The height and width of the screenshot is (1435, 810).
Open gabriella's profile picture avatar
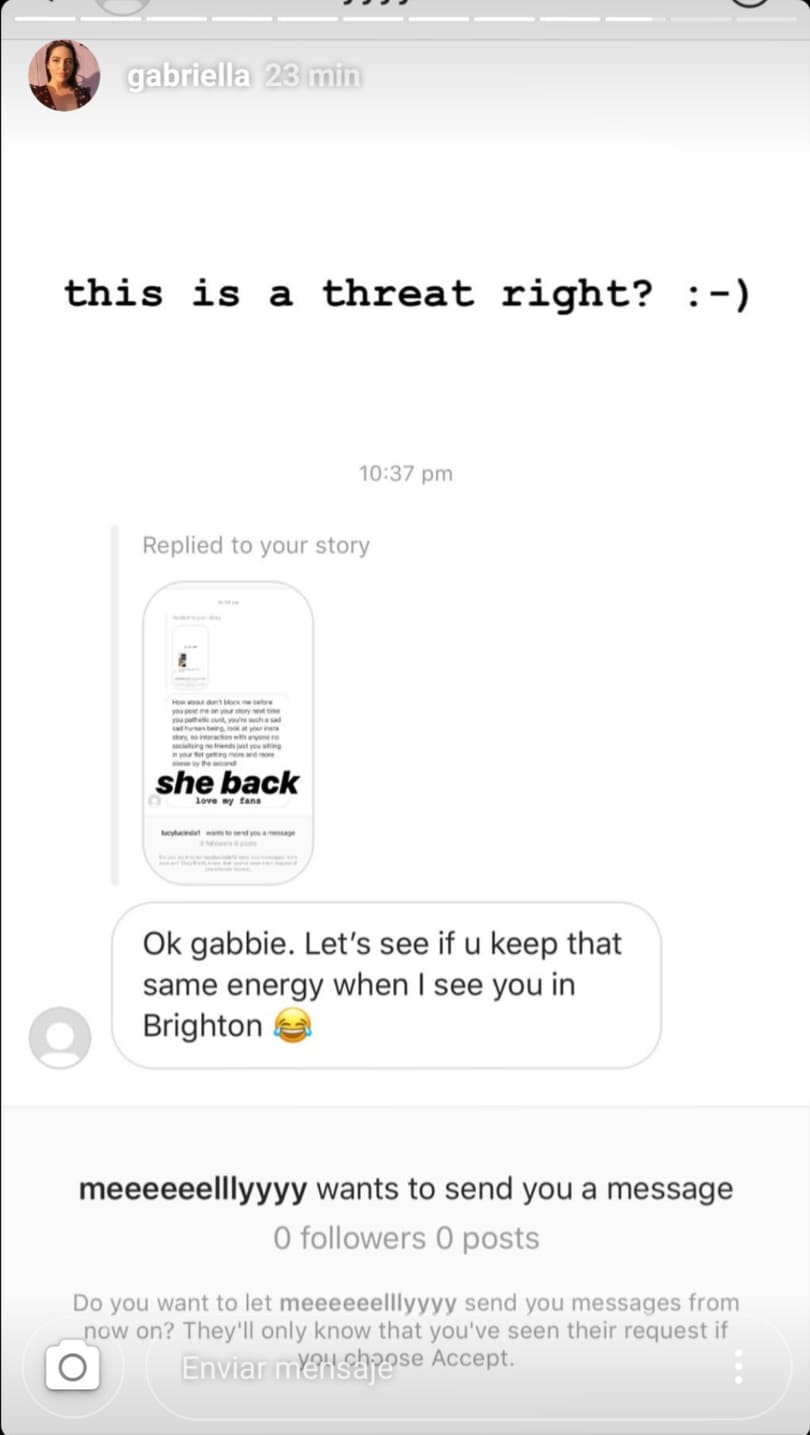[64, 76]
